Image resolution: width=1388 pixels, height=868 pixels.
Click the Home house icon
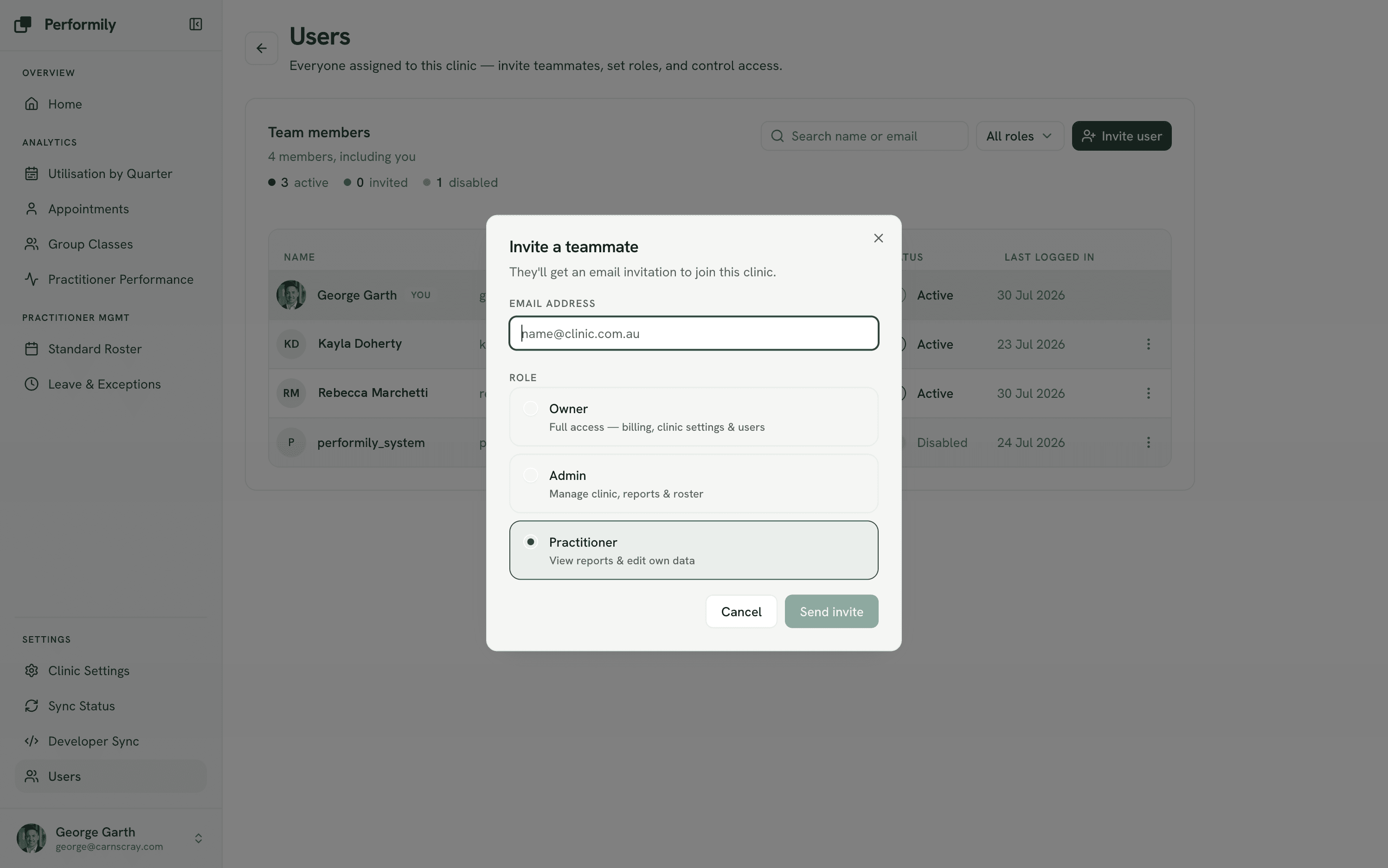pyautogui.click(x=32, y=104)
